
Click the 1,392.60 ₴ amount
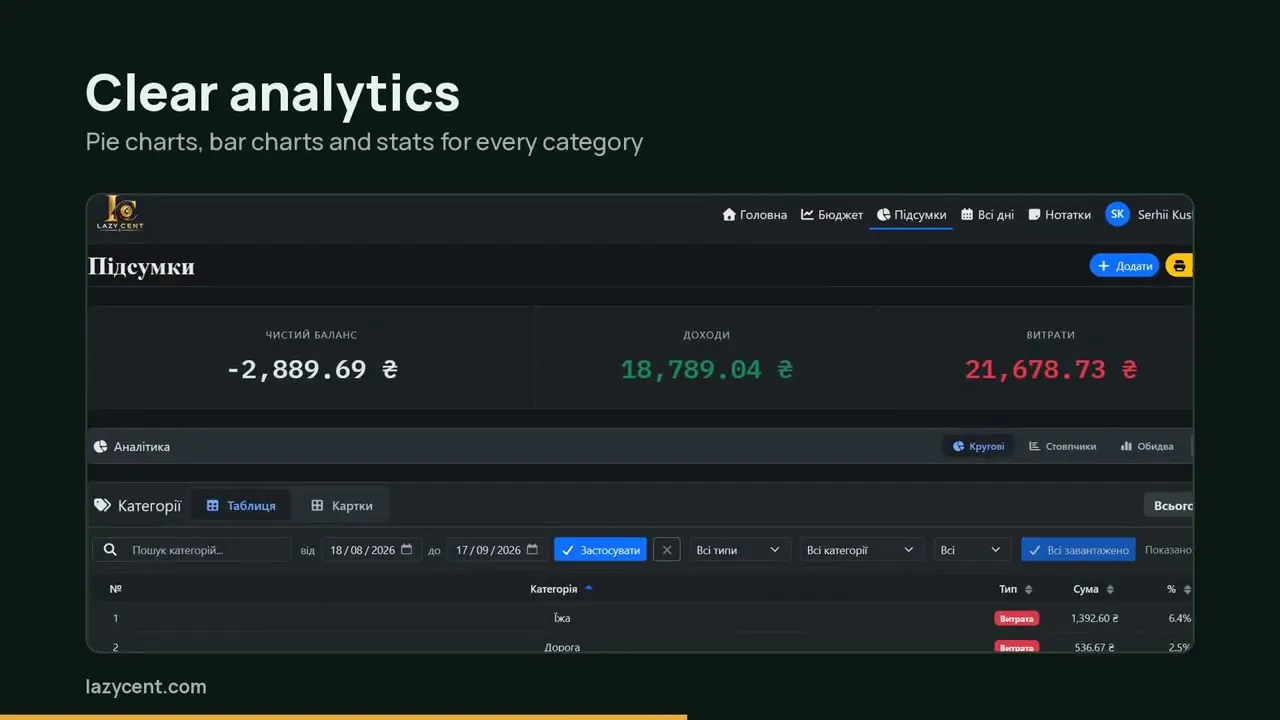pos(1095,618)
